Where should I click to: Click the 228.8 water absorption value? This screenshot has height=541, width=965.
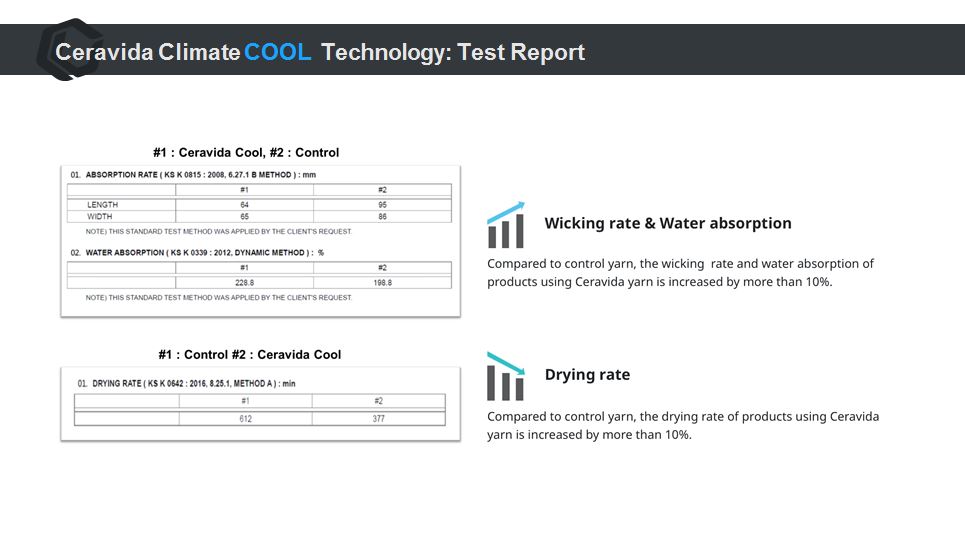pyautogui.click(x=244, y=283)
